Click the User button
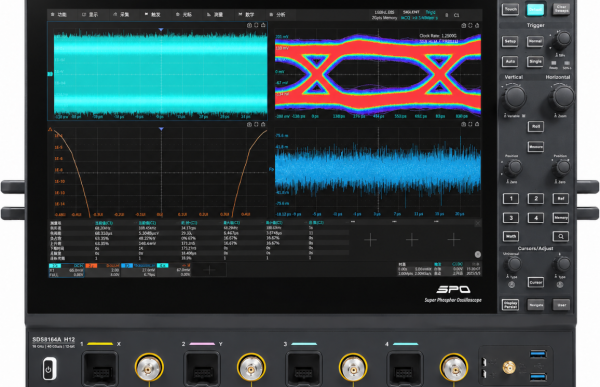The image size is (600, 387). 561,305
